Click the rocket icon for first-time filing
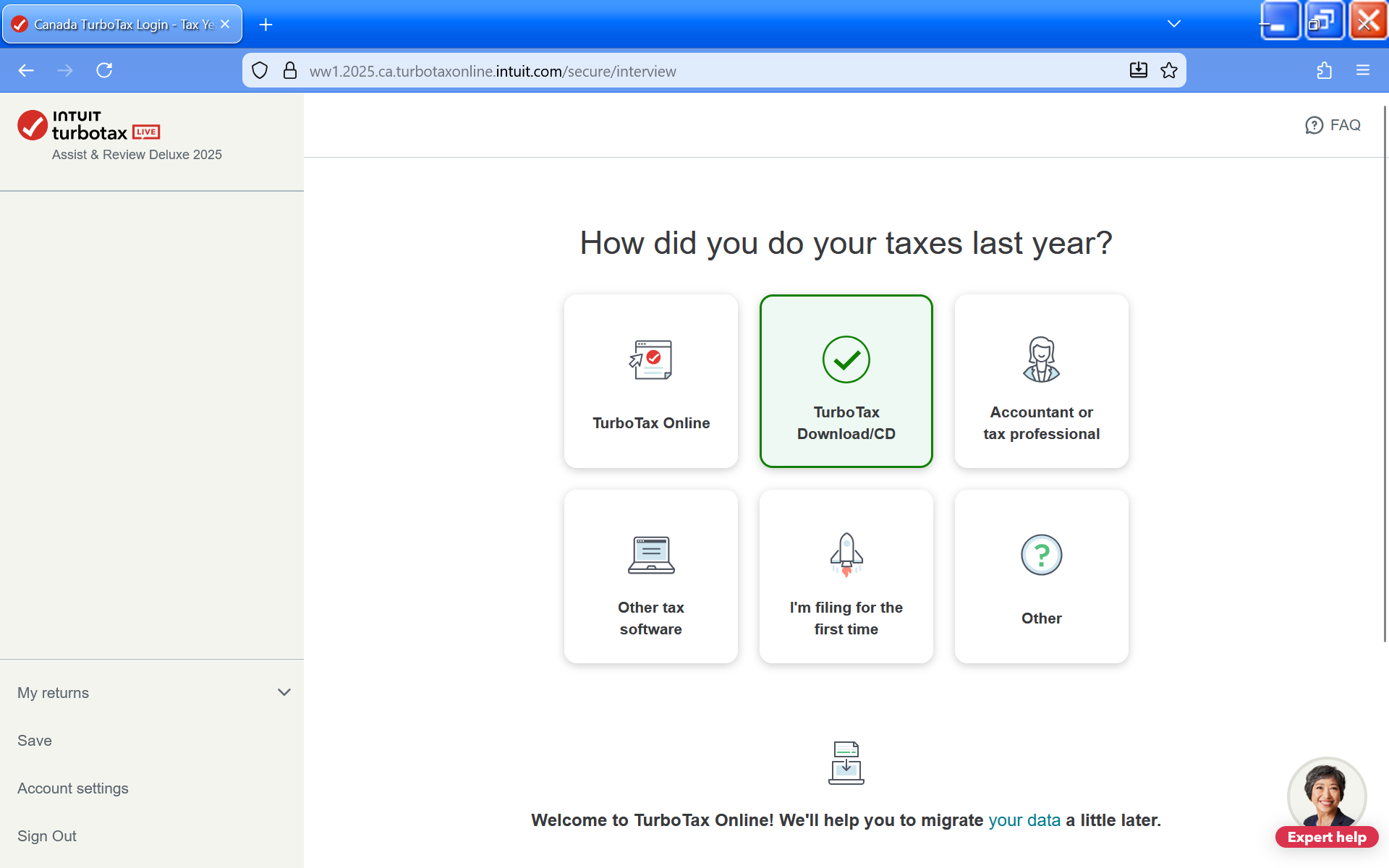The height and width of the screenshot is (868, 1389). (846, 555)
